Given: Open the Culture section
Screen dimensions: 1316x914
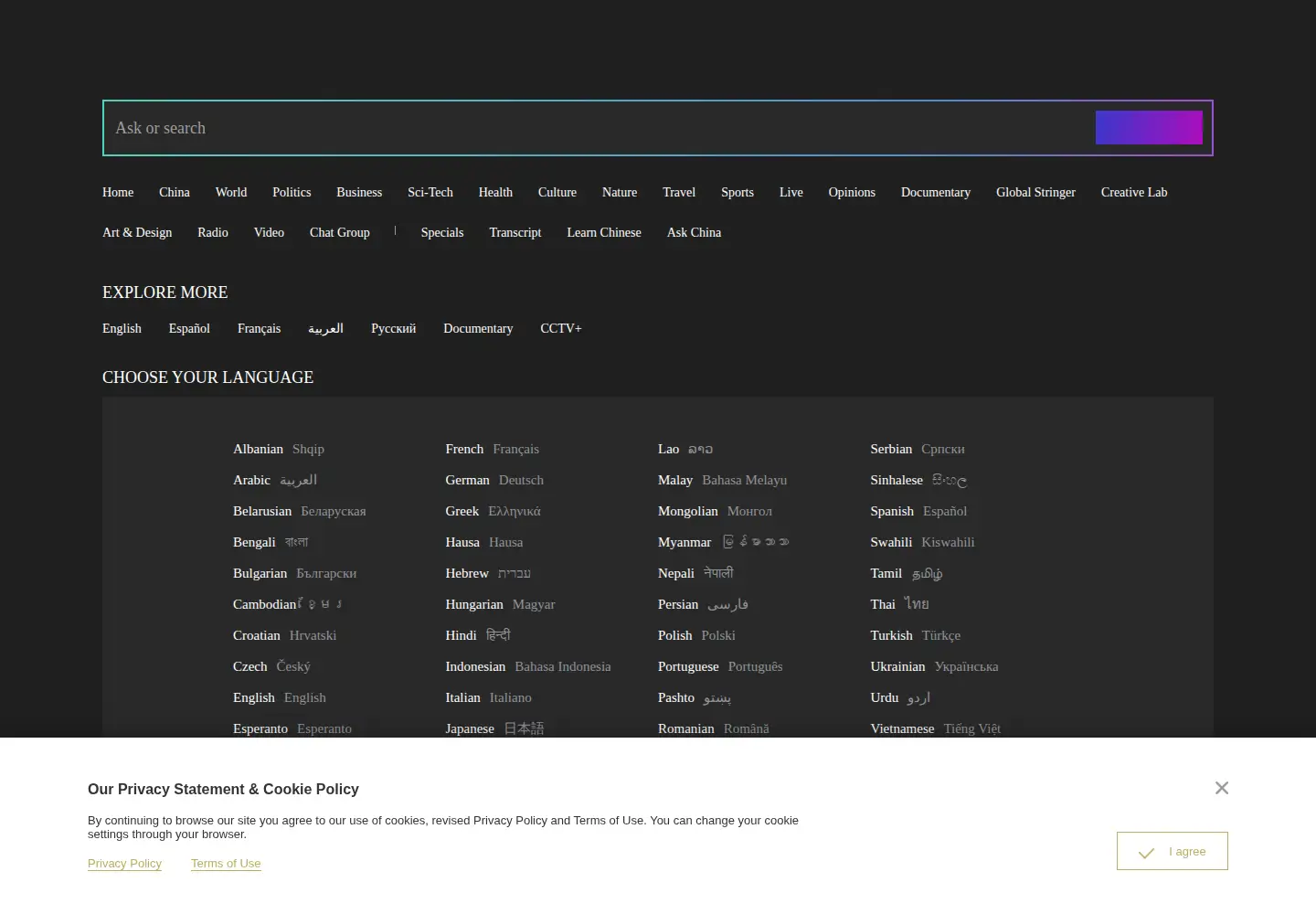Looking at the screenshot, I should [557, 192].
